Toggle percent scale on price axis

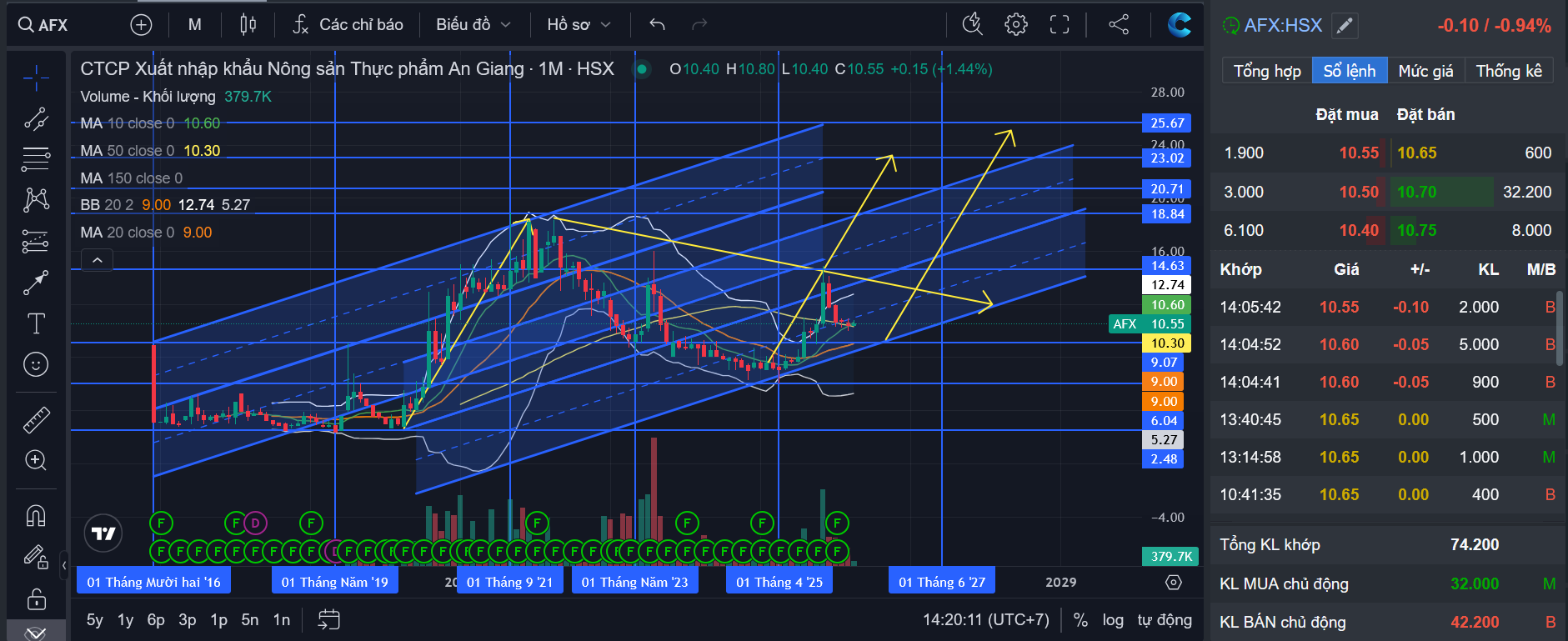(x=1080, y=620)
